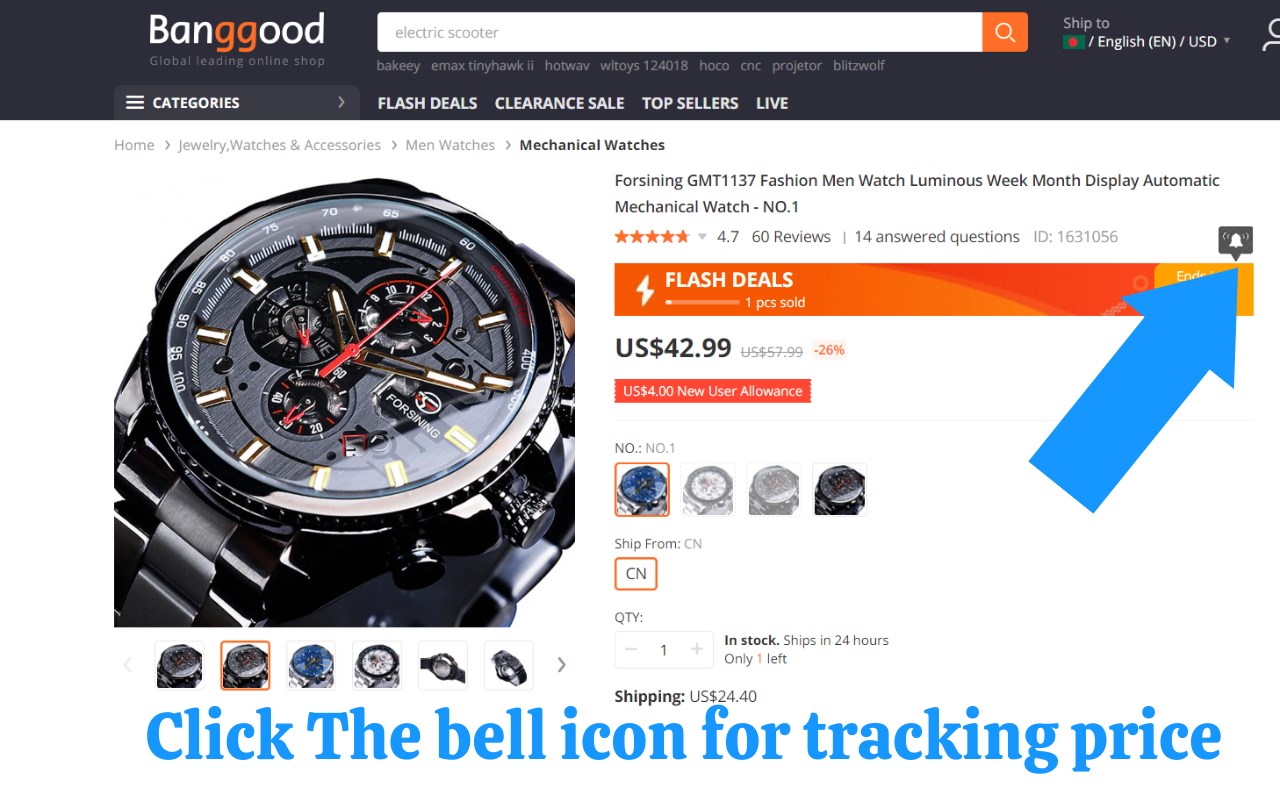Viewport: 1280px width, 800px height.
Task: Click the plus icon to increase quantity
Action: [x=697, y=650]
